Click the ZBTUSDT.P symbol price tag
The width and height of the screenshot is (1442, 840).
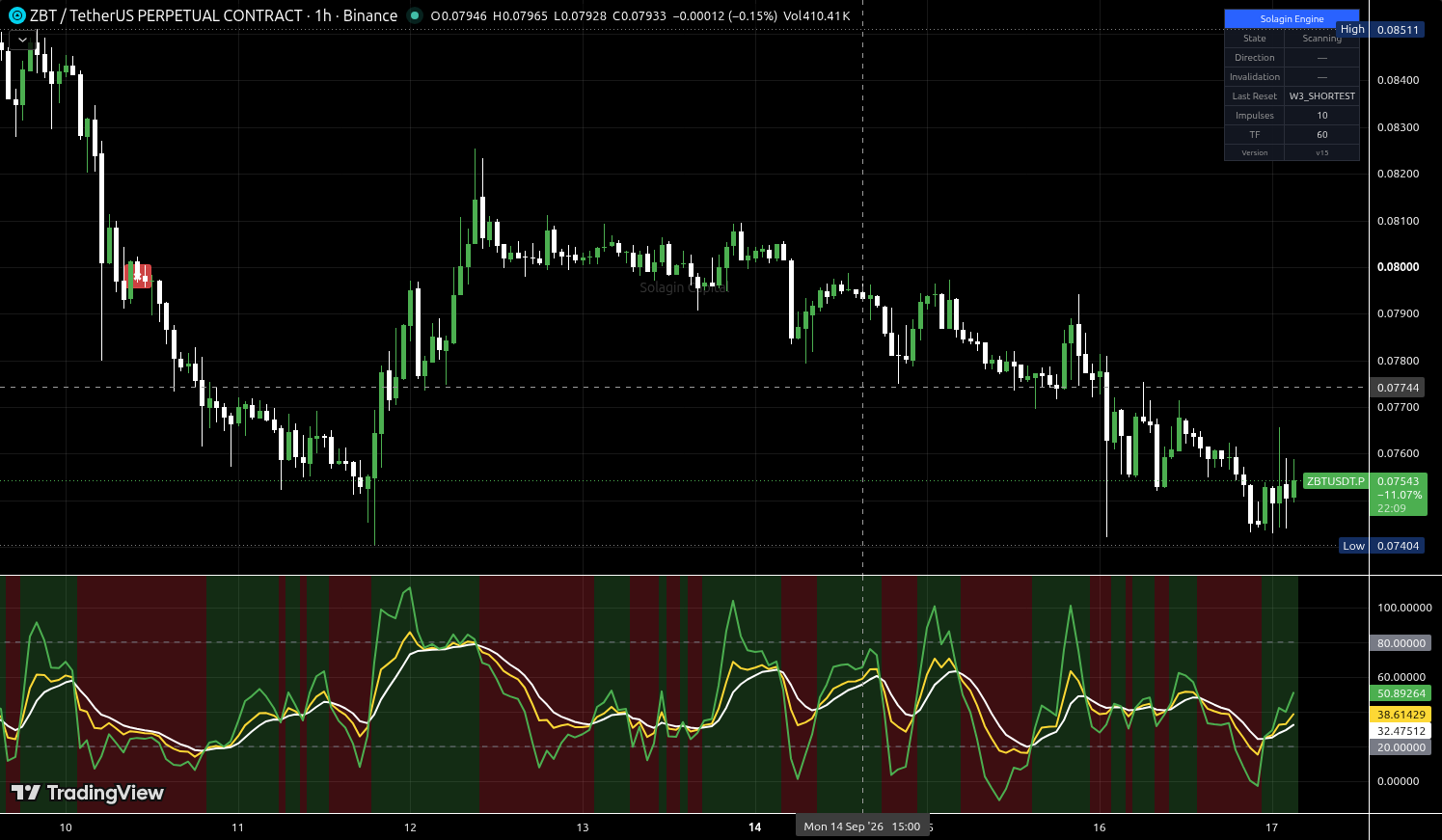pyautogui.click(x=1335, y=481)
